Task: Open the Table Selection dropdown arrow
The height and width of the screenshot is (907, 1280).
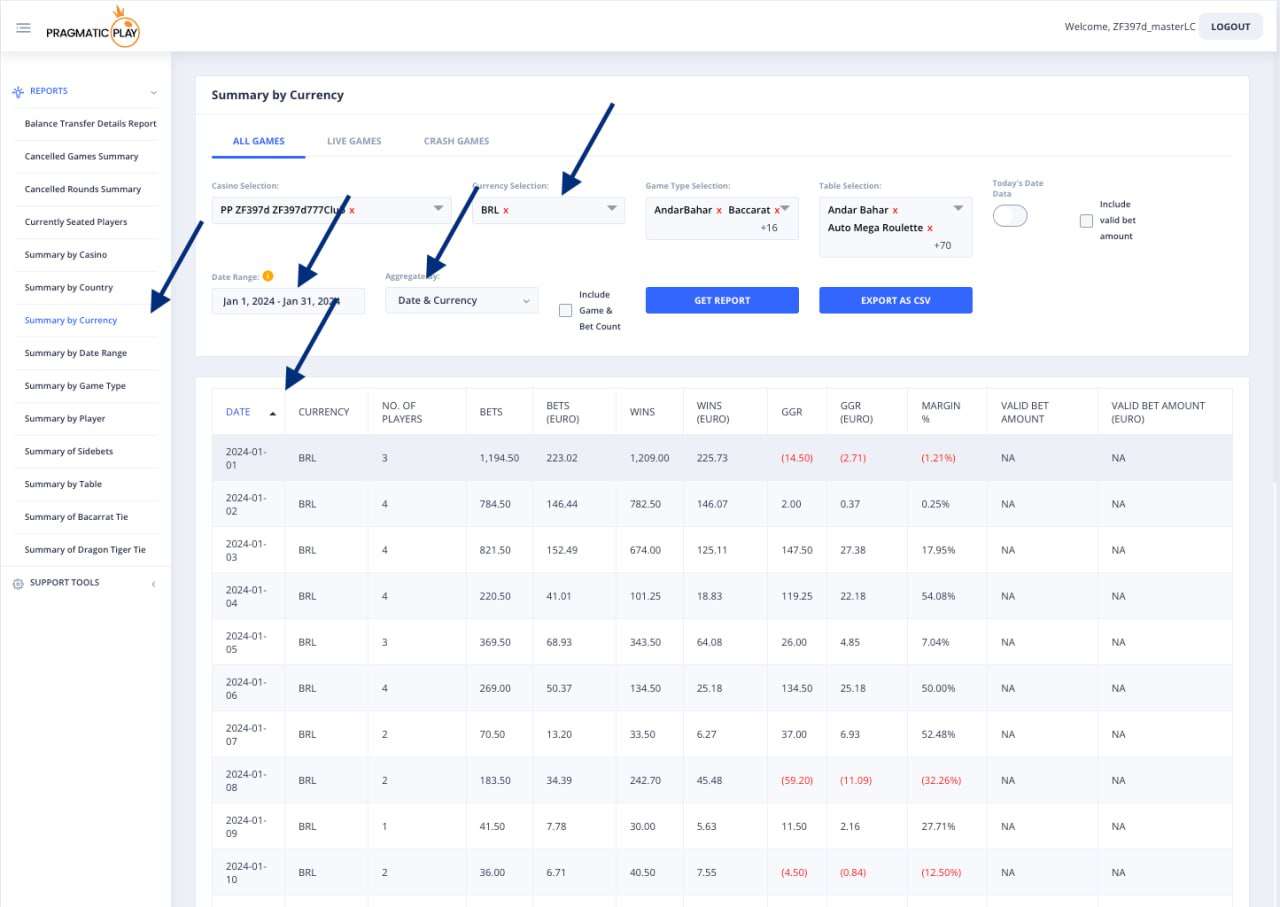Action: [959, 209]
